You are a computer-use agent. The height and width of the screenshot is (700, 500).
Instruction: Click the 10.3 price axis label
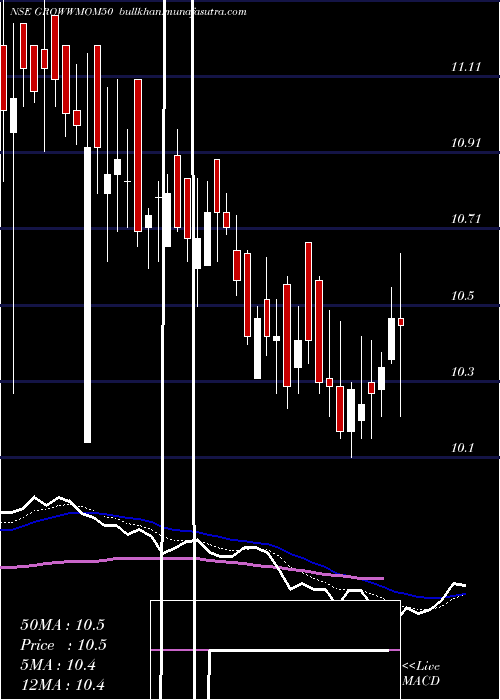pyautogui.click(x=462, y=371)
